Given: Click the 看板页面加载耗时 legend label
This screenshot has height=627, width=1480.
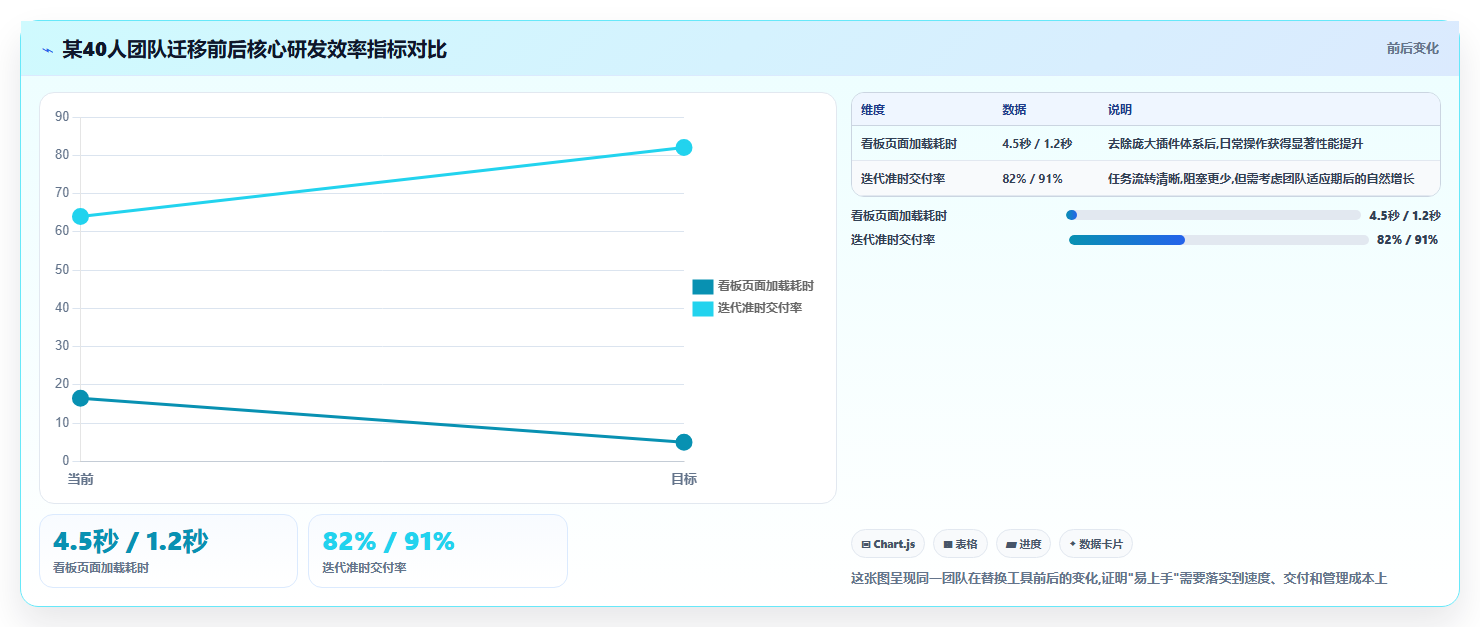Looking at the screenshot, I should pyautogui.click(x=765, y=286).
